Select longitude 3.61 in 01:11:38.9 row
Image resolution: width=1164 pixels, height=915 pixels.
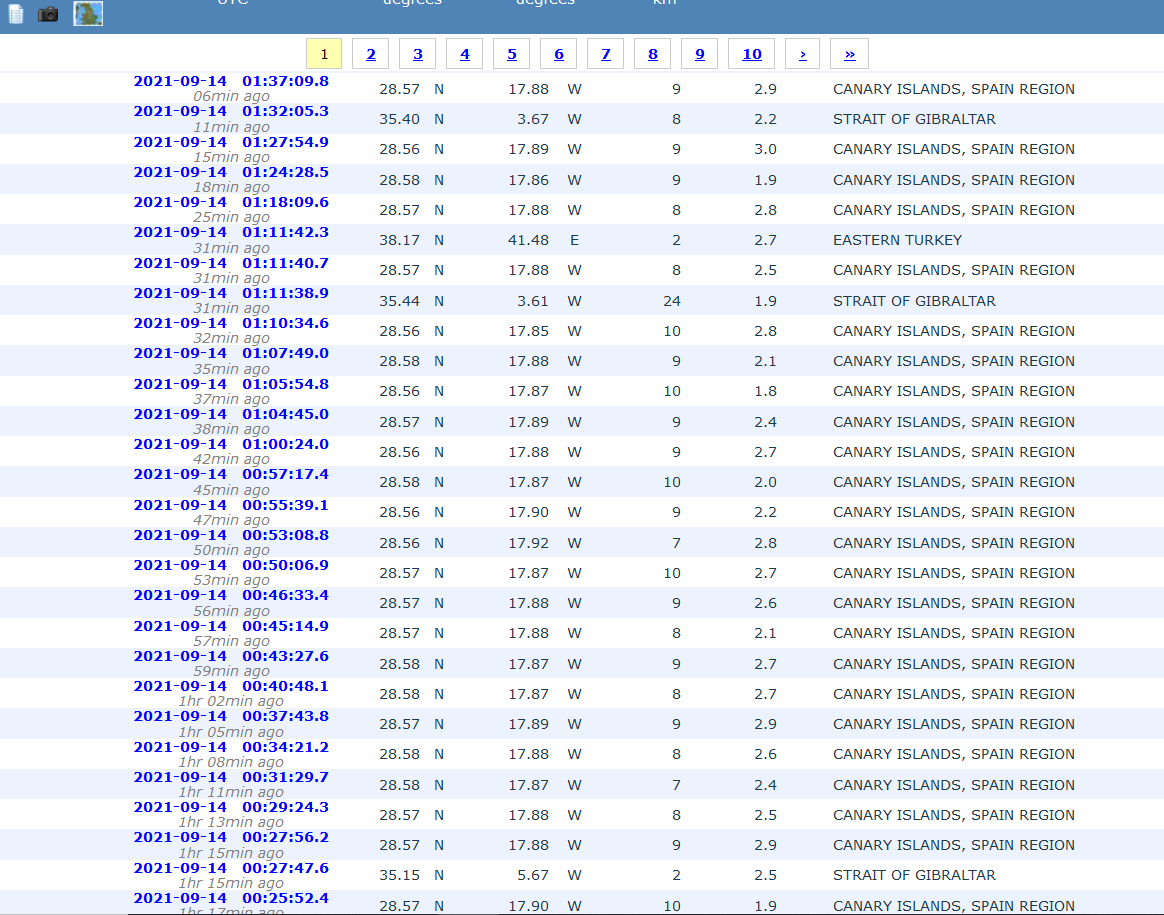tap(533, 301)
